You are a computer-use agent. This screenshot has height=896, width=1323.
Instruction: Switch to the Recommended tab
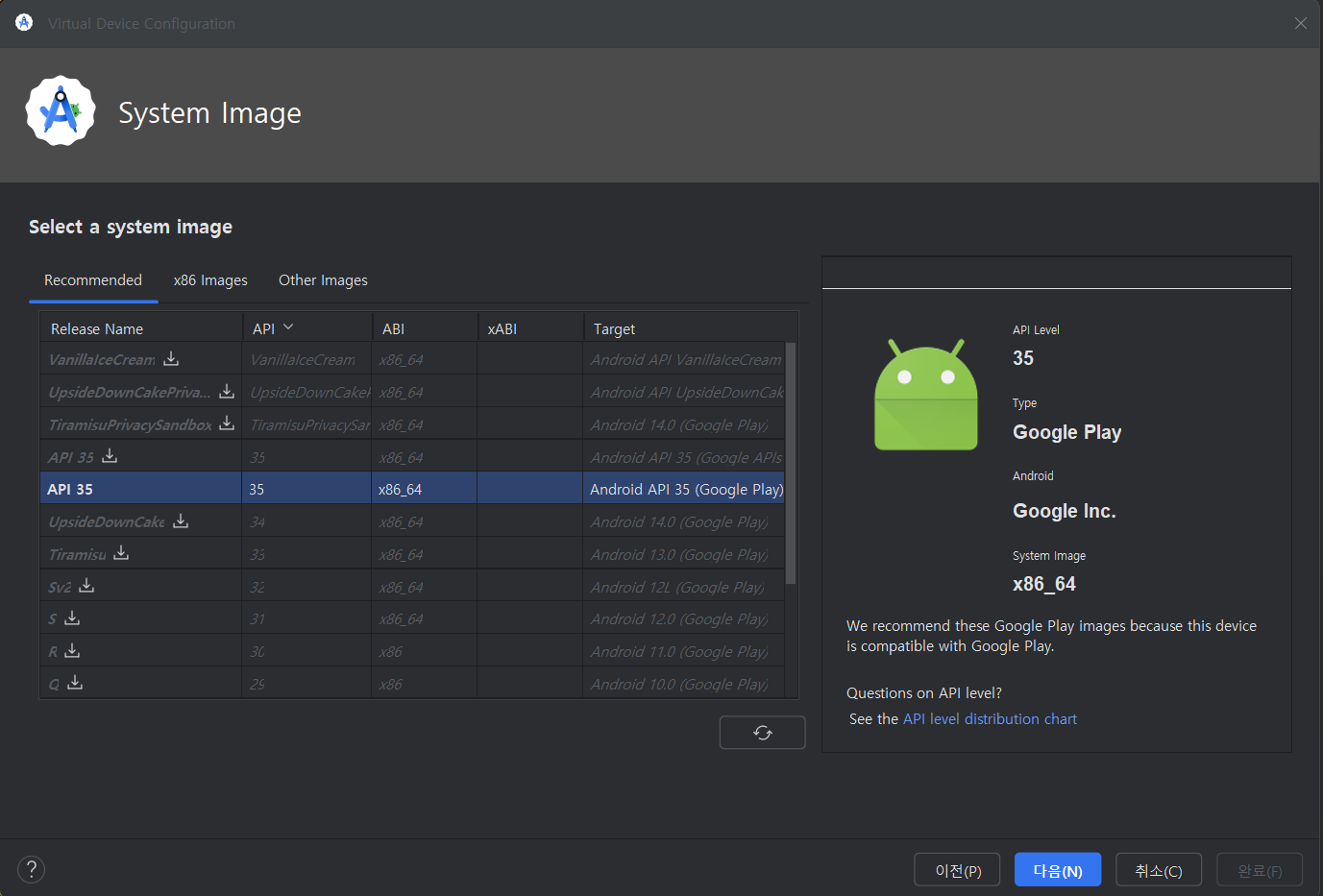pyautogui.click(x=93, y=280)
